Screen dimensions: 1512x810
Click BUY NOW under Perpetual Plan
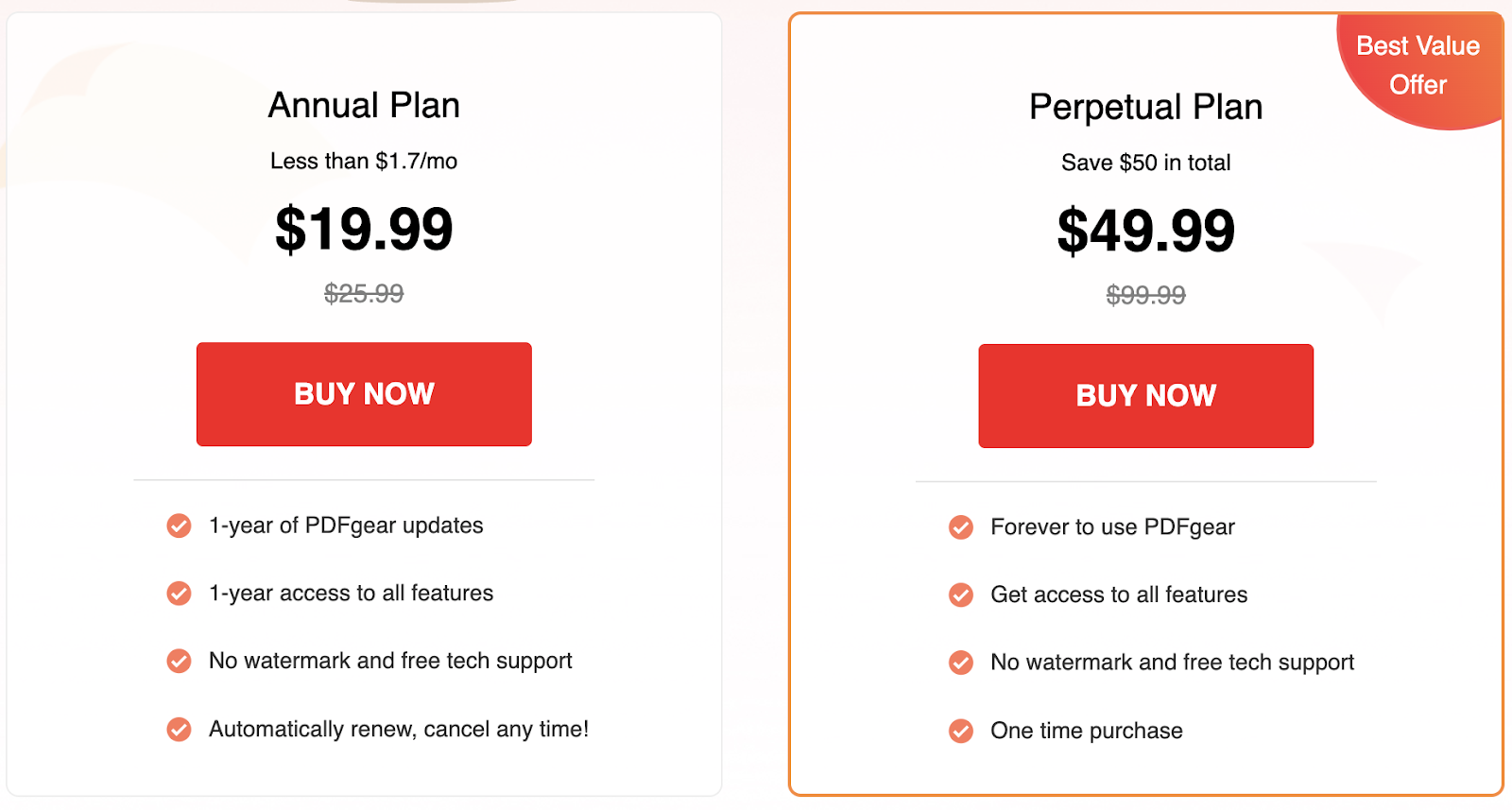pos(1146,396)
